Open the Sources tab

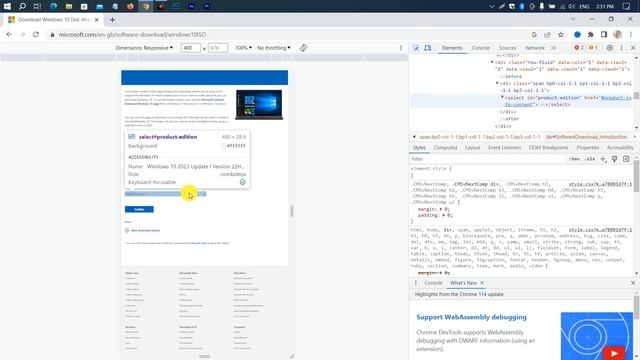point(507,48)
